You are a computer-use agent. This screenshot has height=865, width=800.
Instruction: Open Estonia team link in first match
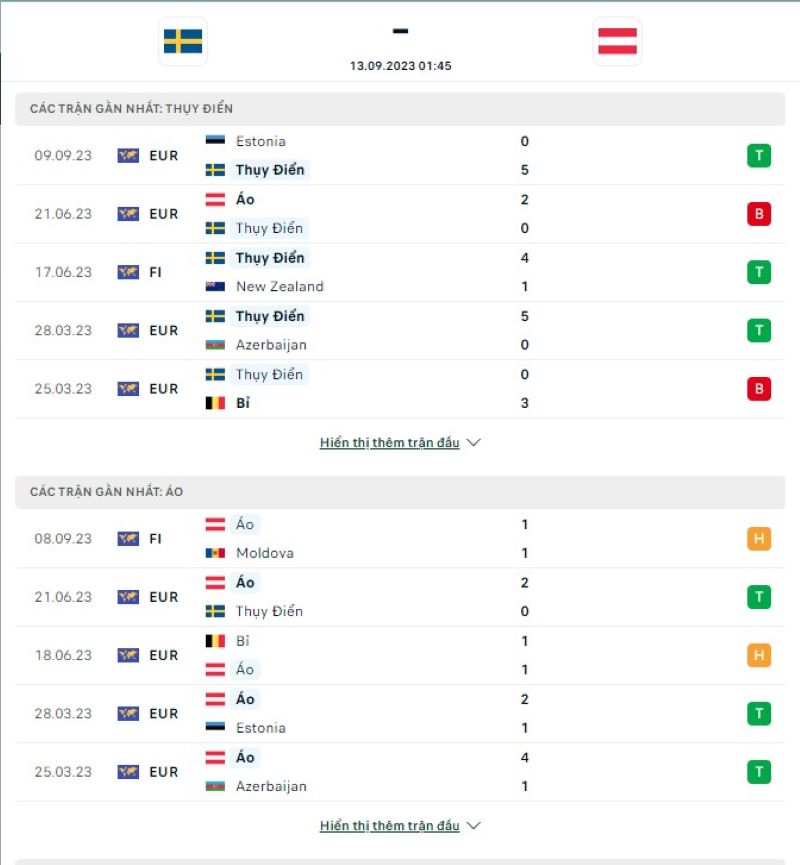coord(260,141)
